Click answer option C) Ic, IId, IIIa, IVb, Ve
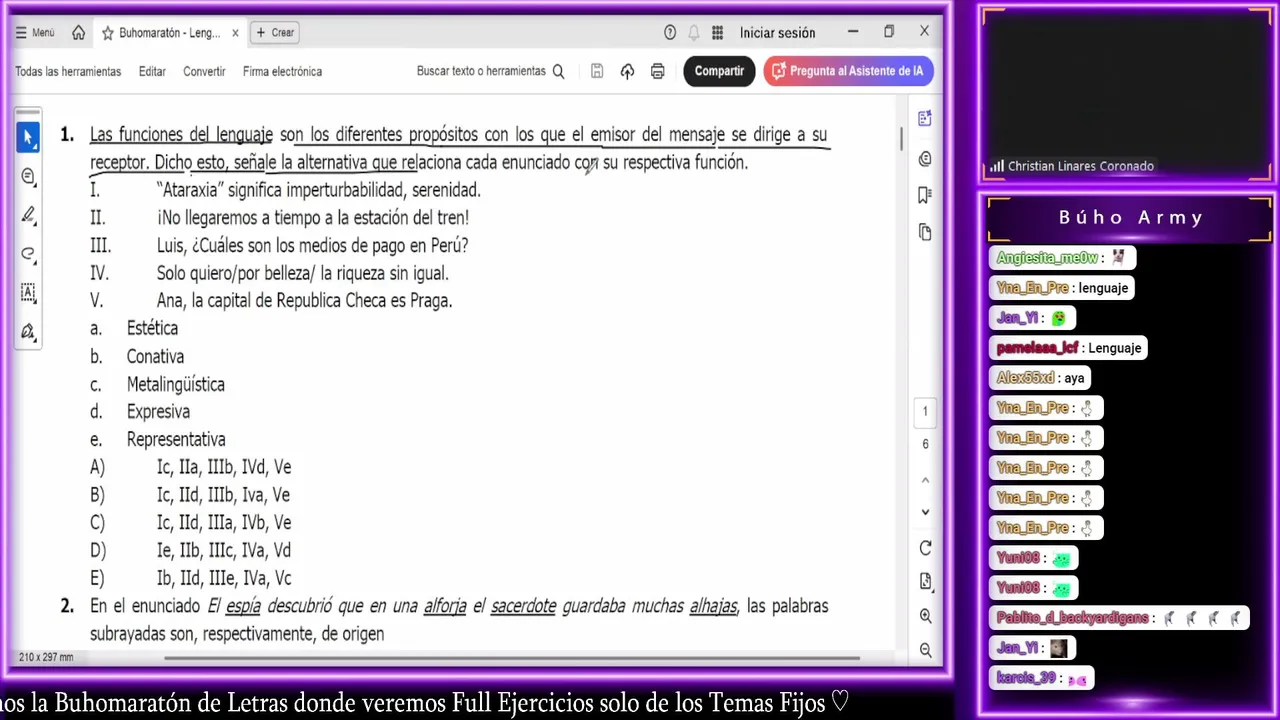 190,523
